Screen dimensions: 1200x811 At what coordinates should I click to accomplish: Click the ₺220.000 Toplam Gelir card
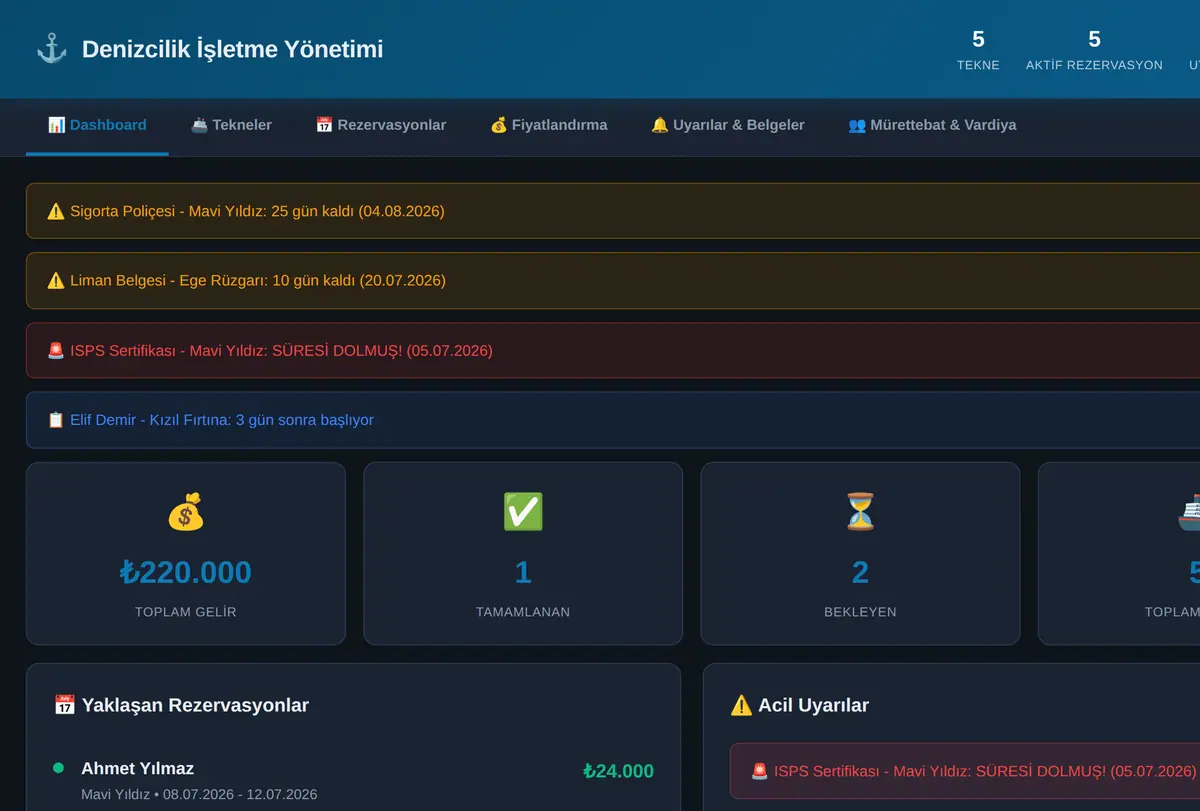click(185, 553)
